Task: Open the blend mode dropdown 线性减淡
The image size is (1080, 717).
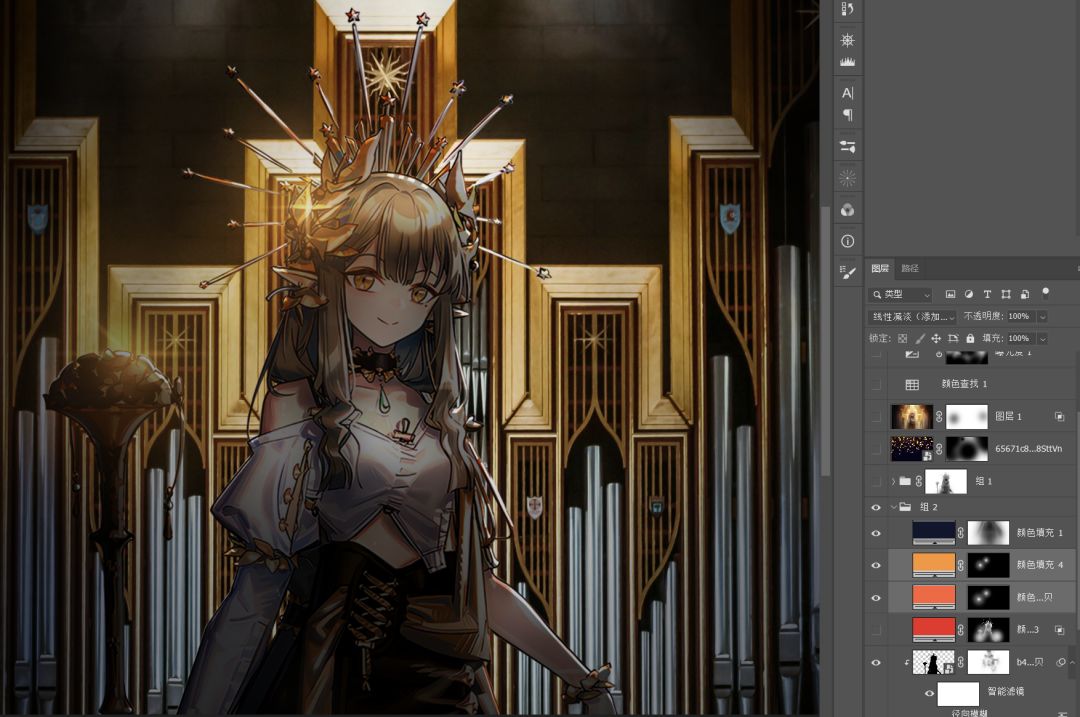Action: click(912, 316)
